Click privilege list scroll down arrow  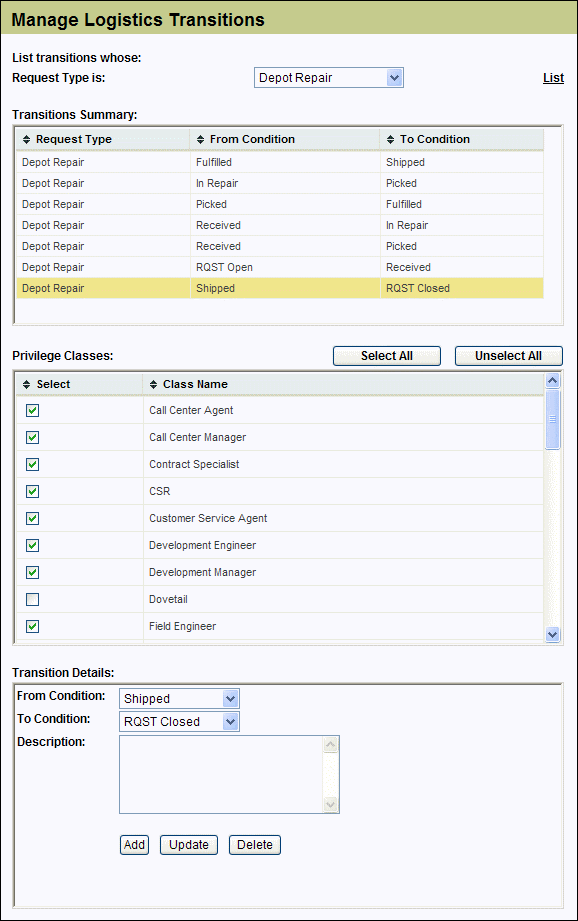pos(552,634)
